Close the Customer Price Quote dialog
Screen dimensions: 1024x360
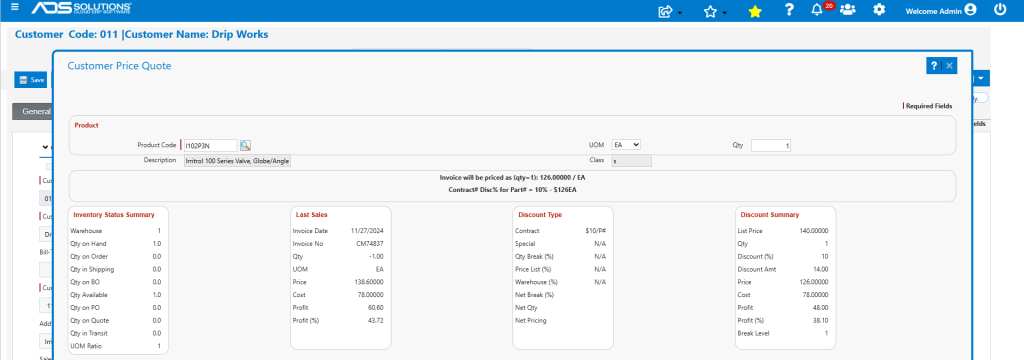click(949, 65)
